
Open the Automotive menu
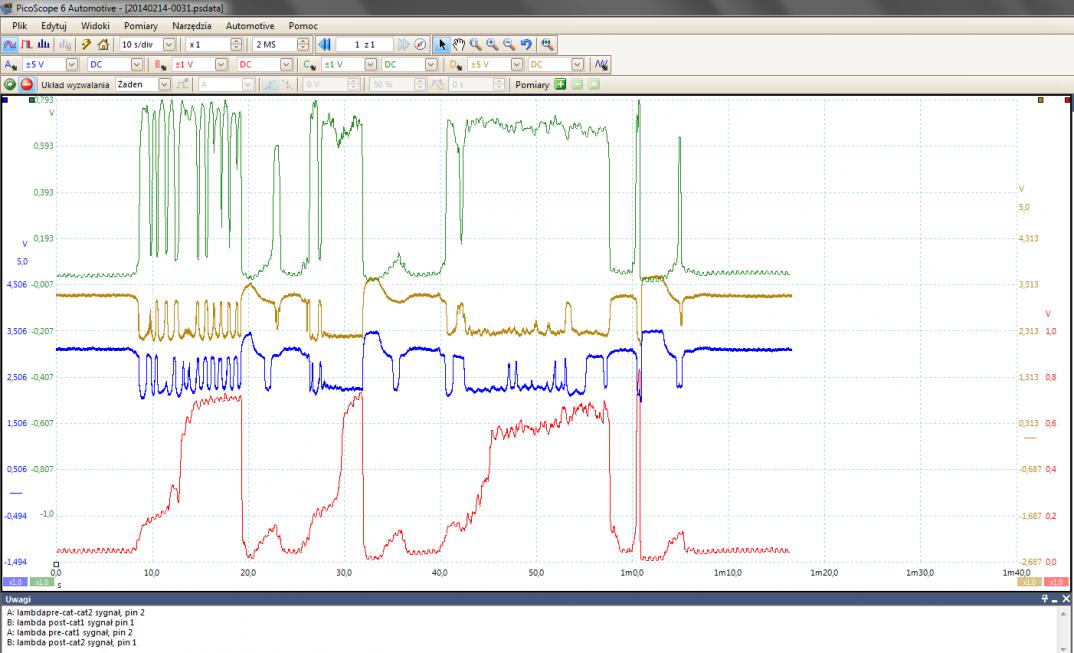coord(250,25)
